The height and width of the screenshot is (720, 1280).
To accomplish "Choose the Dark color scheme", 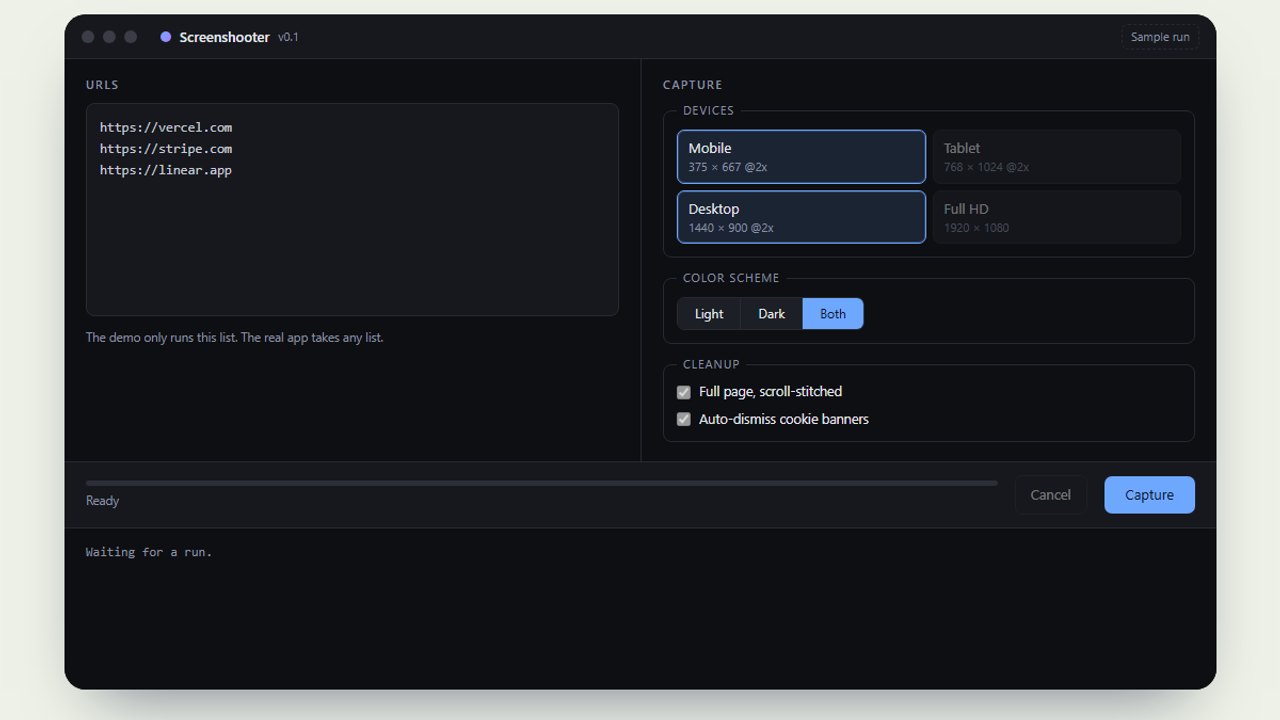I will tap(772, 314).
